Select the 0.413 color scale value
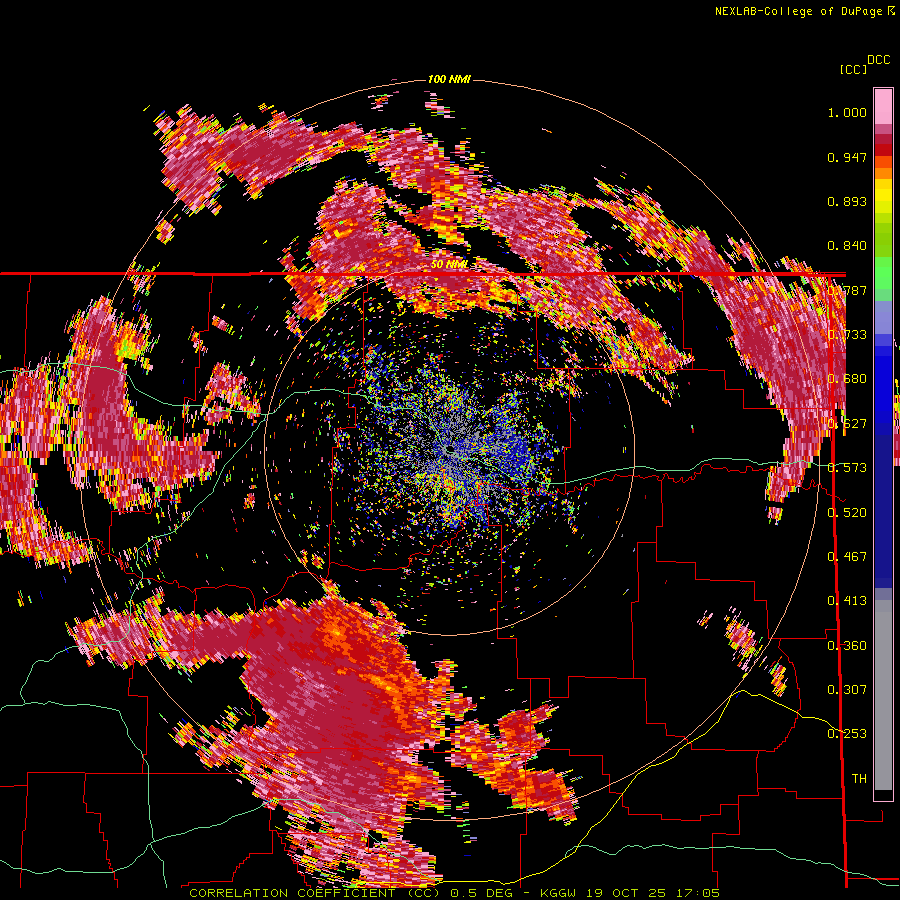This screenshot has height=900, width=900. click(847, 601)
